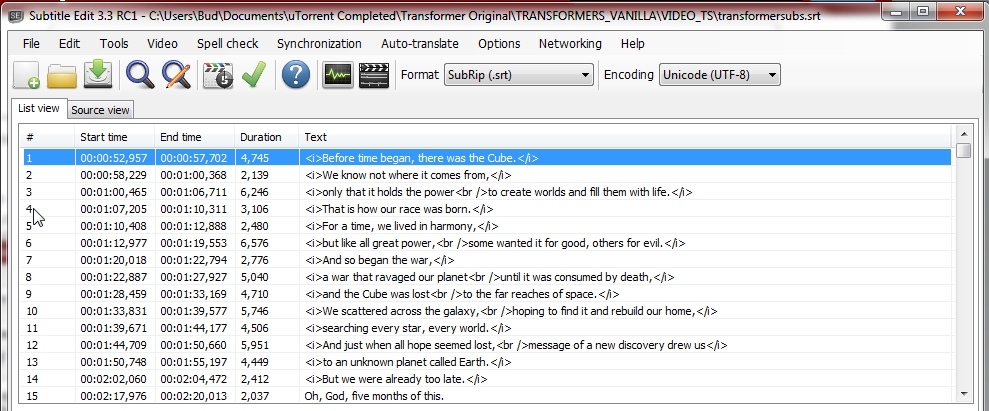Open the Help menu
This screenshot has height=411, width=989.
(x=633, y=43)
